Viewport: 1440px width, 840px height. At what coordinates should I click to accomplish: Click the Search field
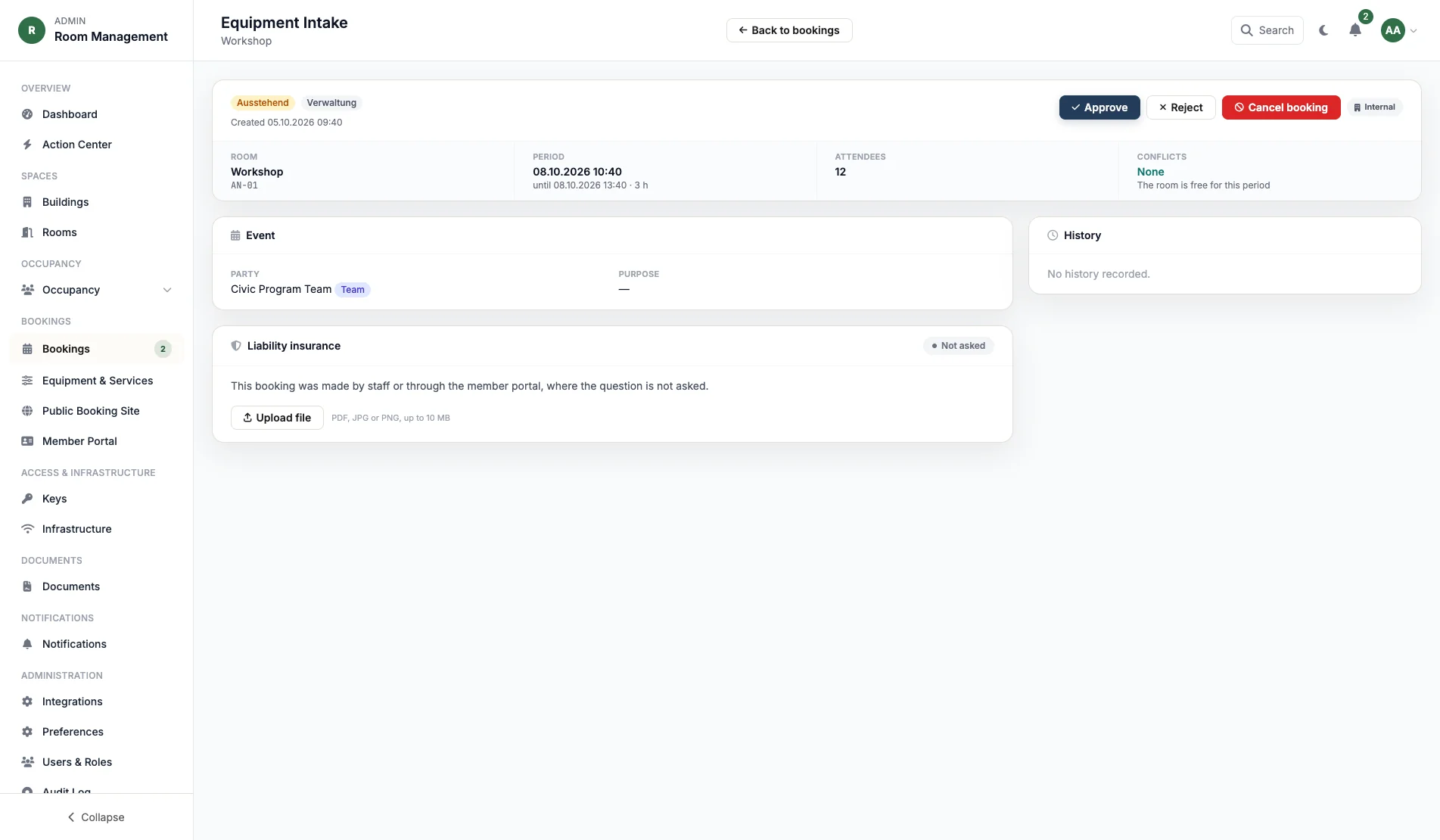[1267, 30]
